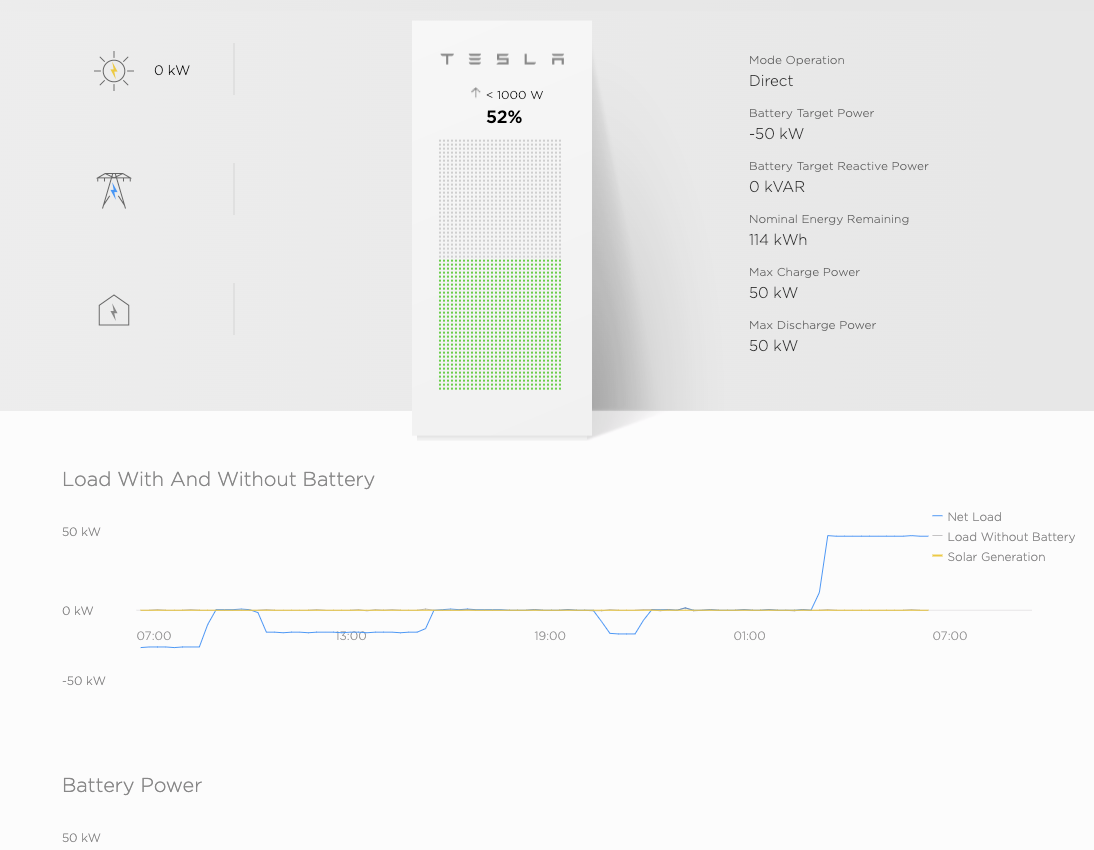This screenshot has height=850, width=1094.
Task: Click the Max Discharge Power 50 kW value
Action: tap(773, 346)
